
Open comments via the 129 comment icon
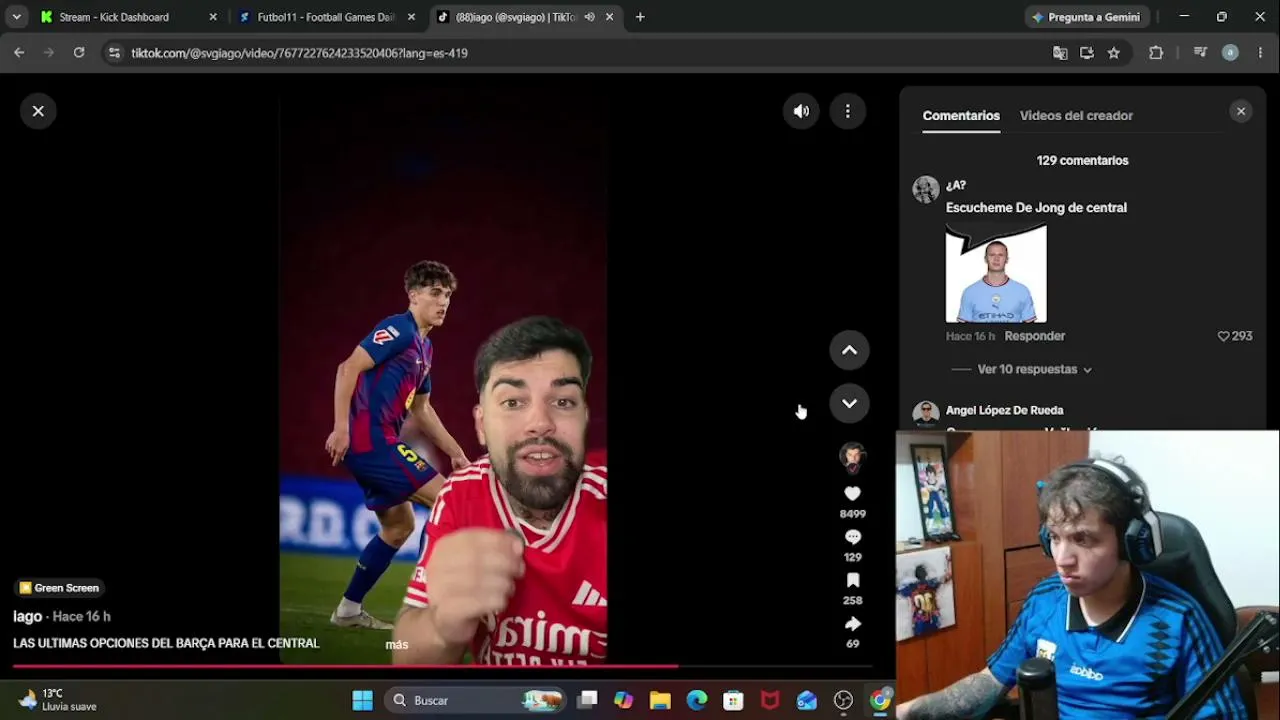852,537
